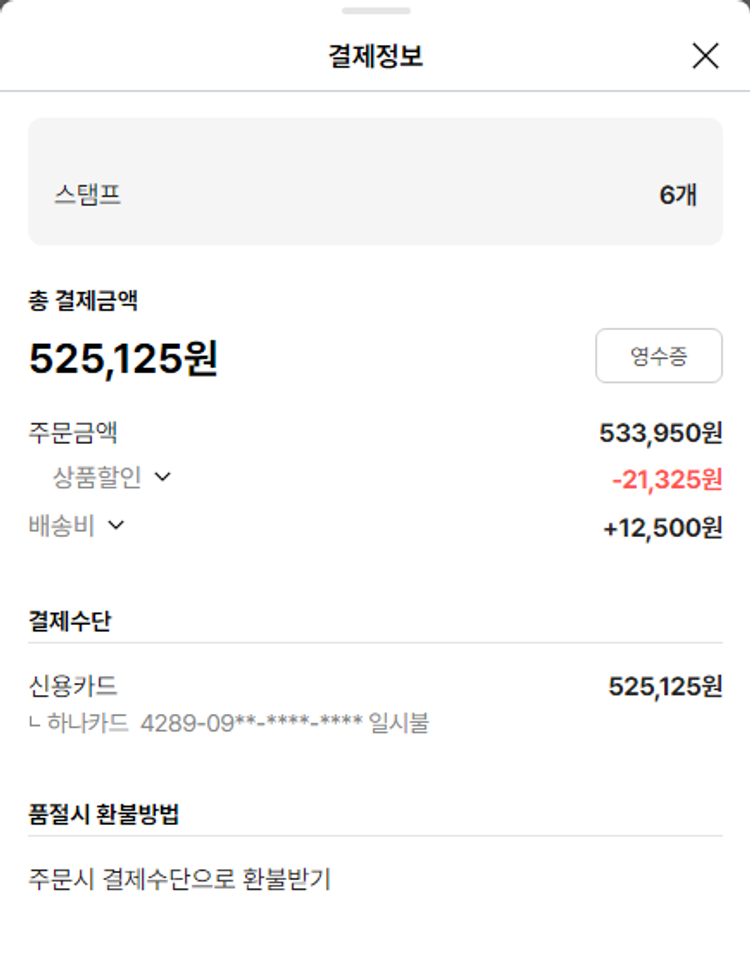Click the large bold 525,125원 total amount
This screenshot has height=972, width=750.
coord(124,359)
